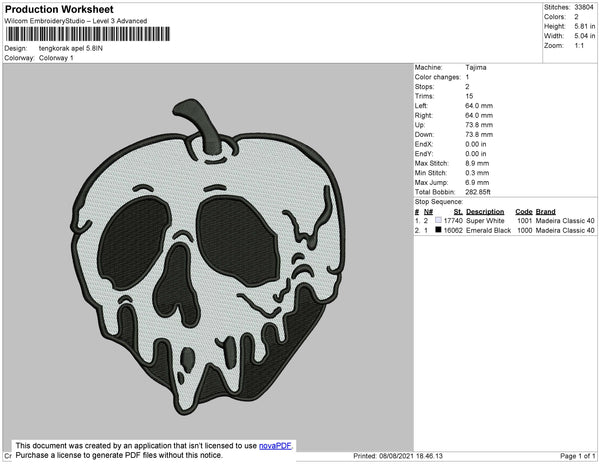Viewport: 600px width, 464px height.
Task: Click the Left value 64.0 mm
Action: coord(479,106)
